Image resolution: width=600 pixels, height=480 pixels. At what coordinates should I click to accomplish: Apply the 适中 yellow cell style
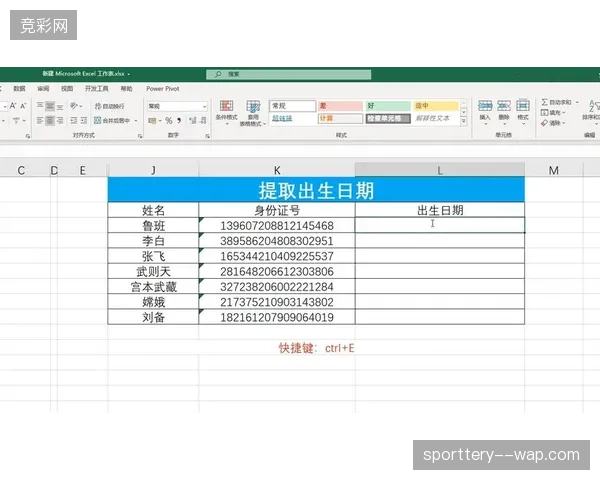click(435, 106)
